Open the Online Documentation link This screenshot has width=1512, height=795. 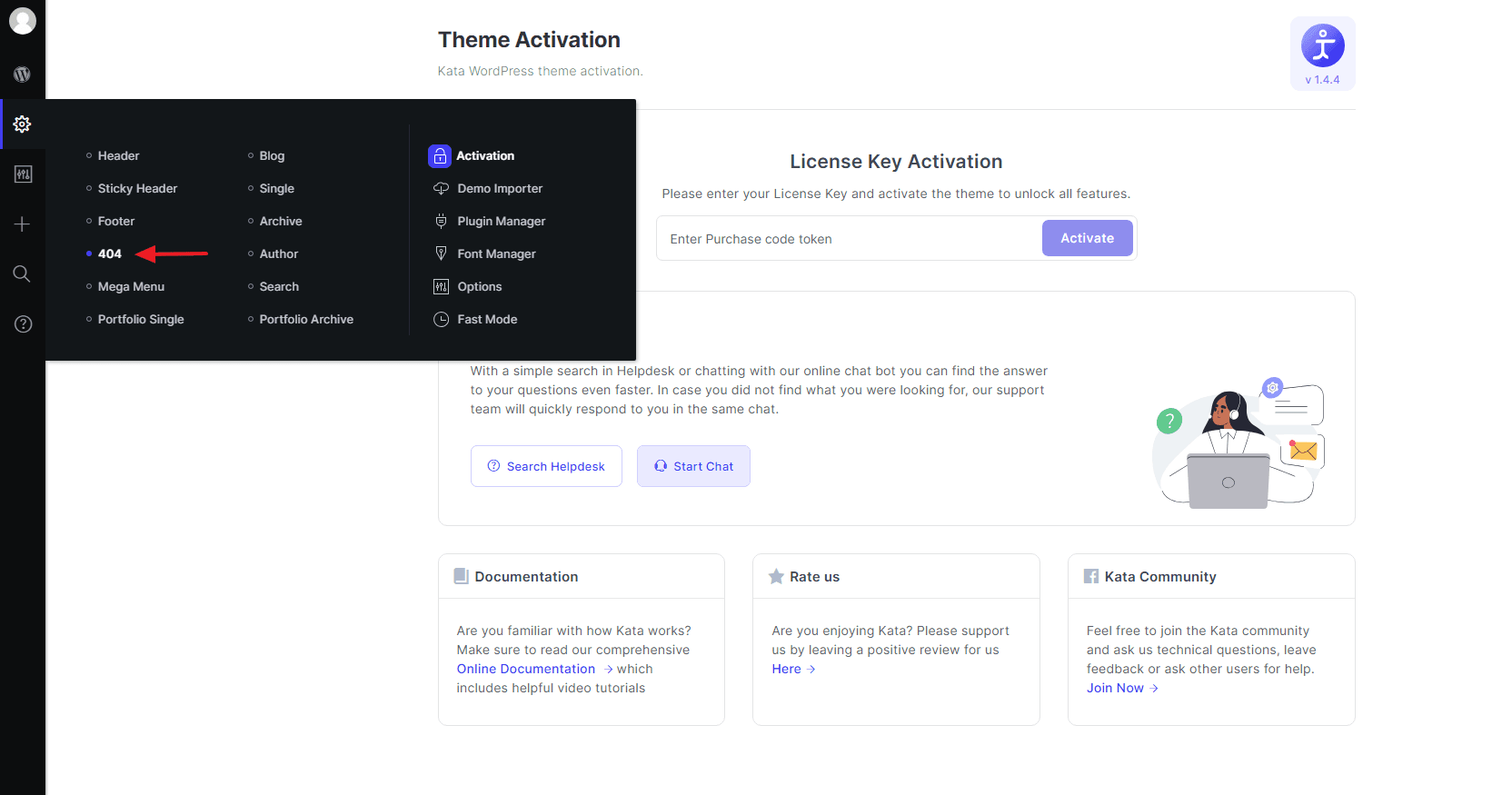pyautogui.click(x=526, y=670)
